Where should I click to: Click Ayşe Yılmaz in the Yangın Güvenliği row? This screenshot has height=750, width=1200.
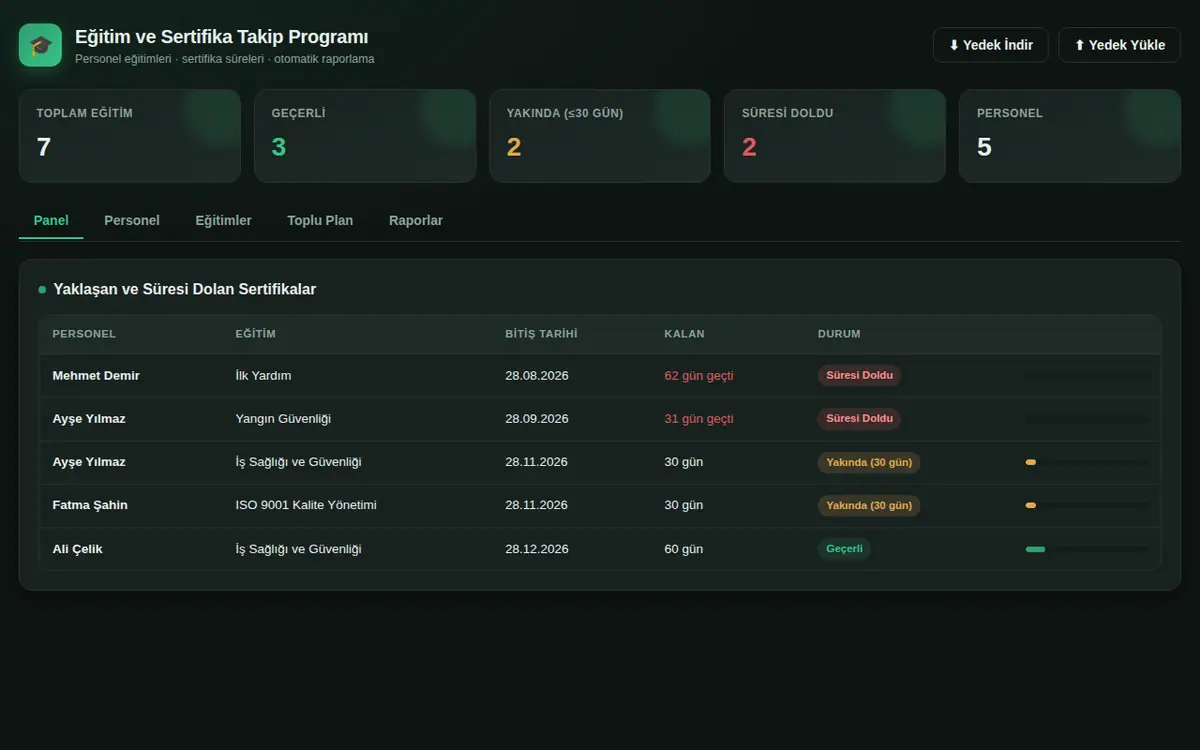(89, 419)
